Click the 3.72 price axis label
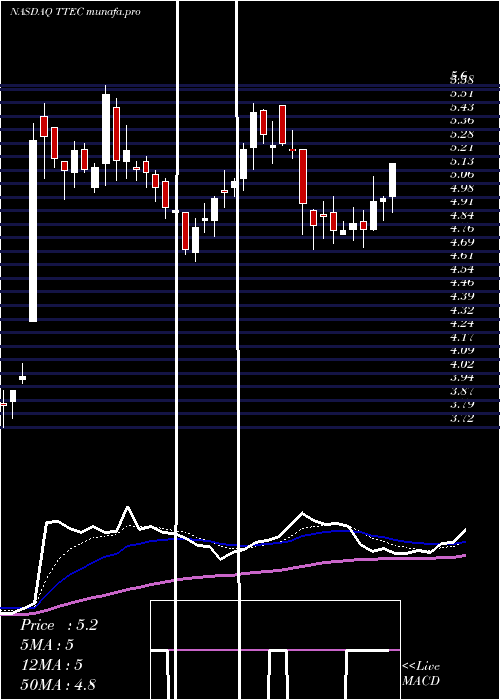The width and height of the screenshot is (500, 700). point(462,418)
